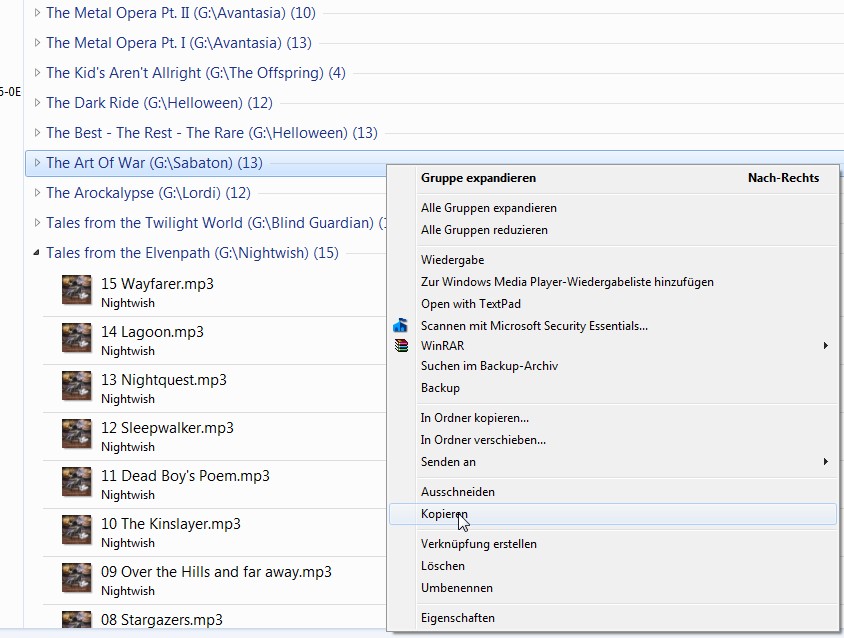Click album art of 09 Over the Hills
Image resolution: width=844 pixels, height=638 pixels.
(76, 577)
